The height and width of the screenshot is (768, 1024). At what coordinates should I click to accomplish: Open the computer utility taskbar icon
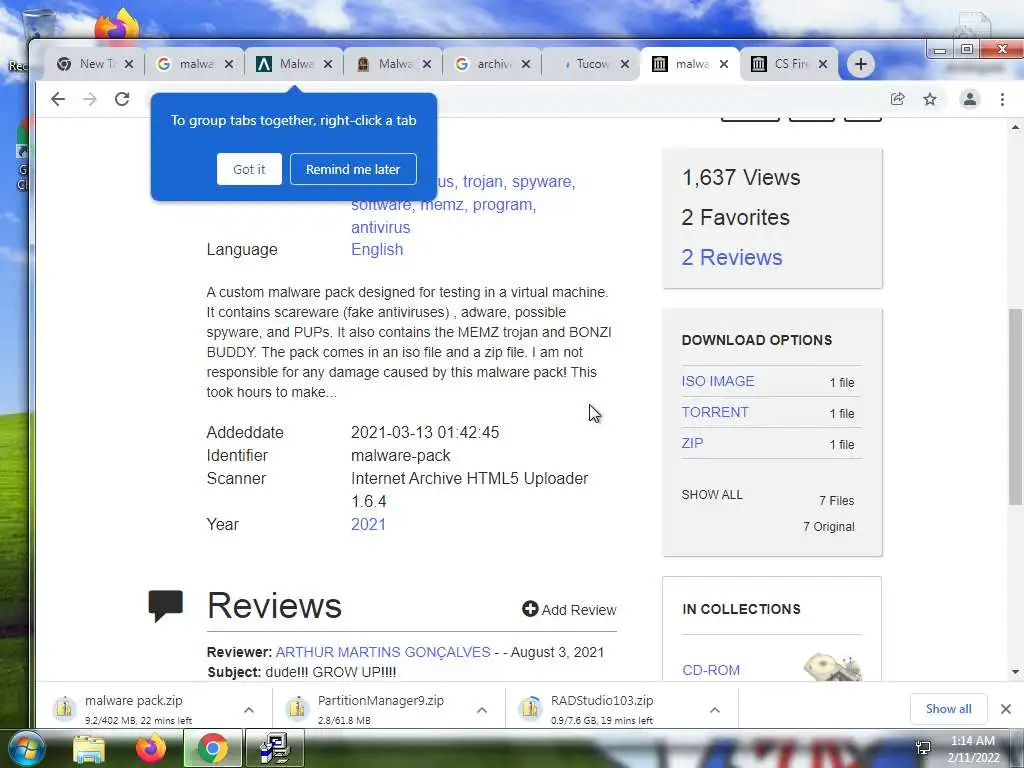point(275,749)
